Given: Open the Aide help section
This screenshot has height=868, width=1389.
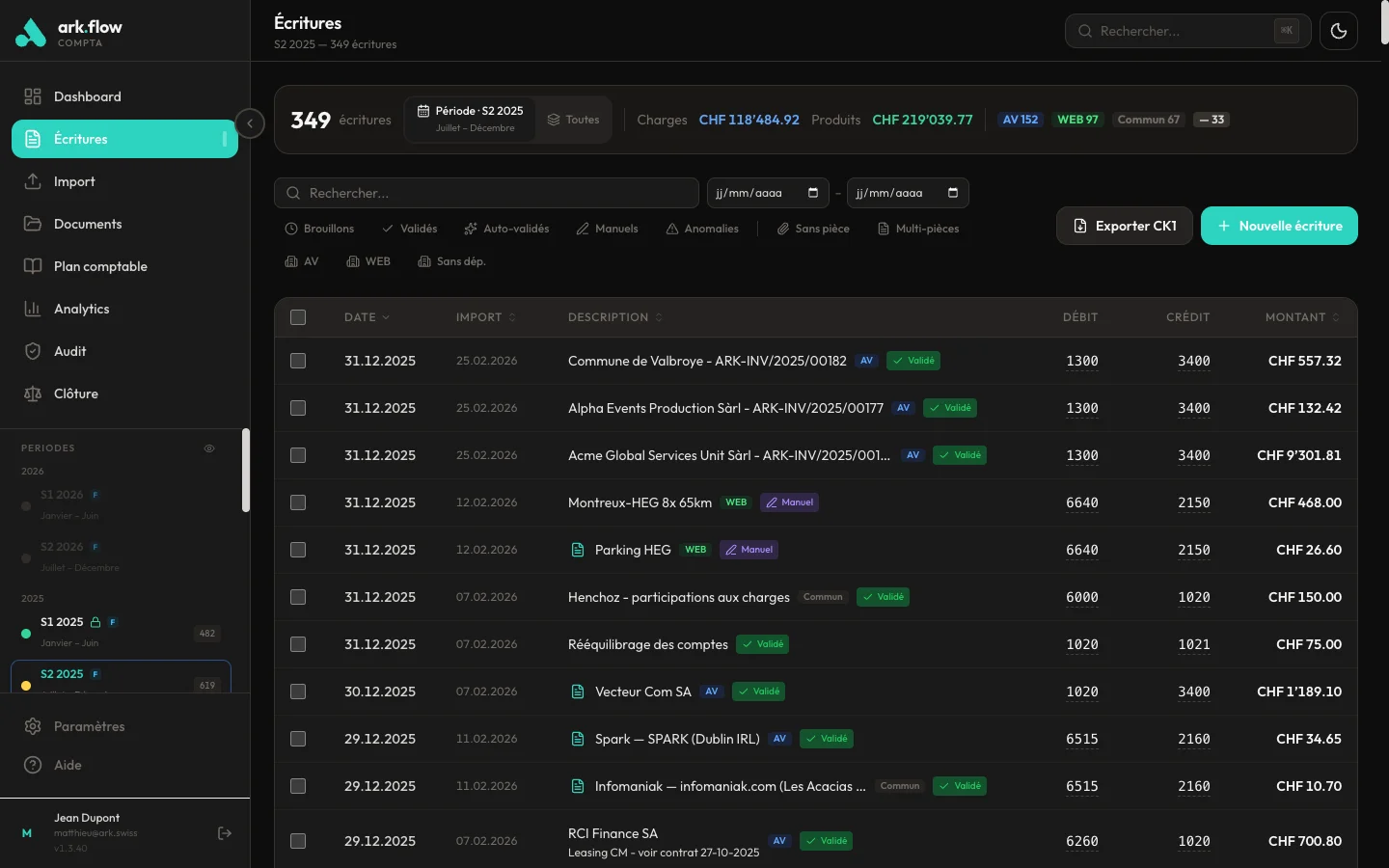Looking at the screenshot, I should pyautogui.click(x=67, y=765).
